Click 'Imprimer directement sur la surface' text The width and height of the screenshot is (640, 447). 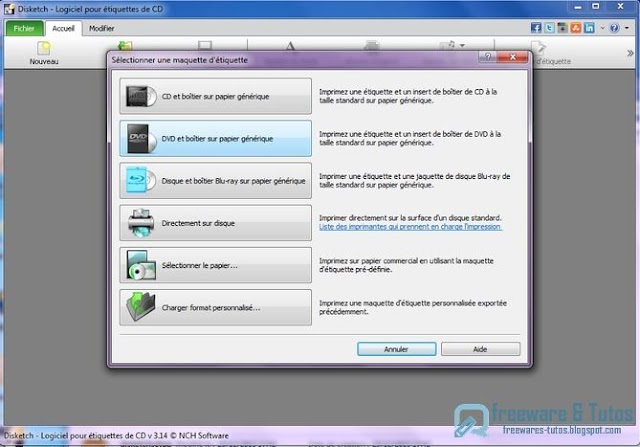(x=410, y=218)
